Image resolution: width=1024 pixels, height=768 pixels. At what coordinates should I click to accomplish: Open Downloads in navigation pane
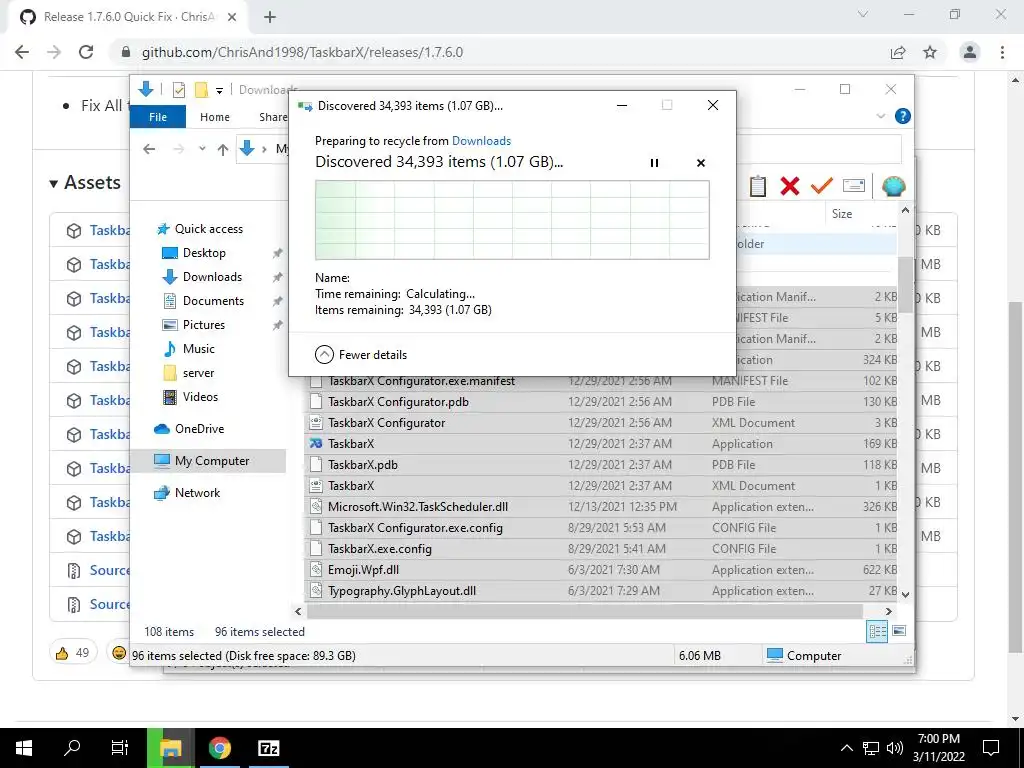click(x=201, y=277)
